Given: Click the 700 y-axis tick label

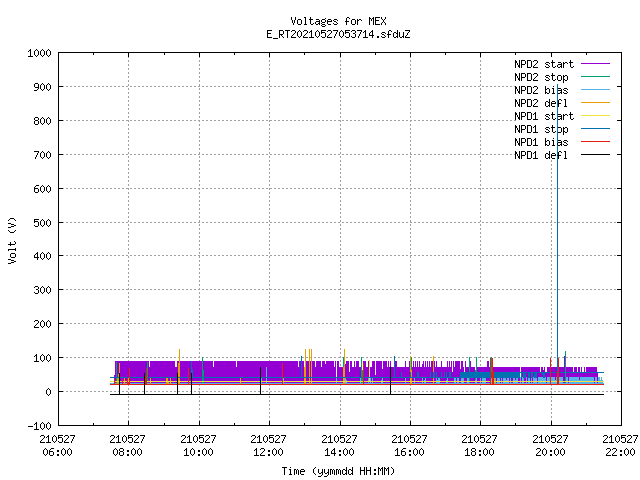Looking at the screenshot, I should [42, 155].
